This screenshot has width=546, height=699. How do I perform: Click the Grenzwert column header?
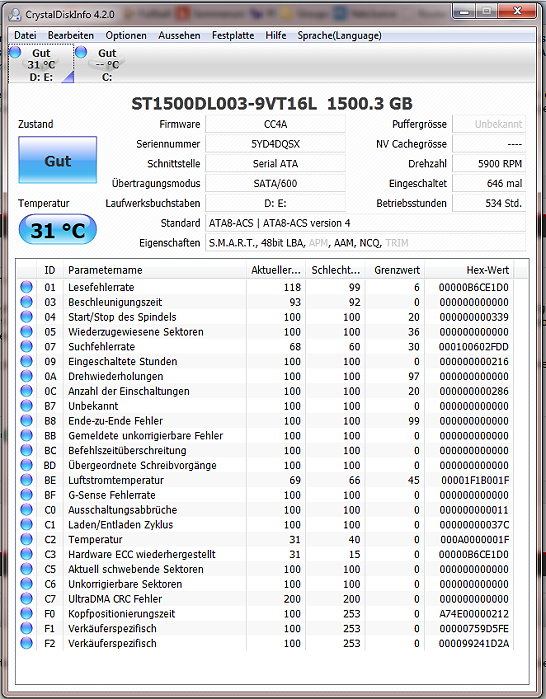[x=395, y=270]
